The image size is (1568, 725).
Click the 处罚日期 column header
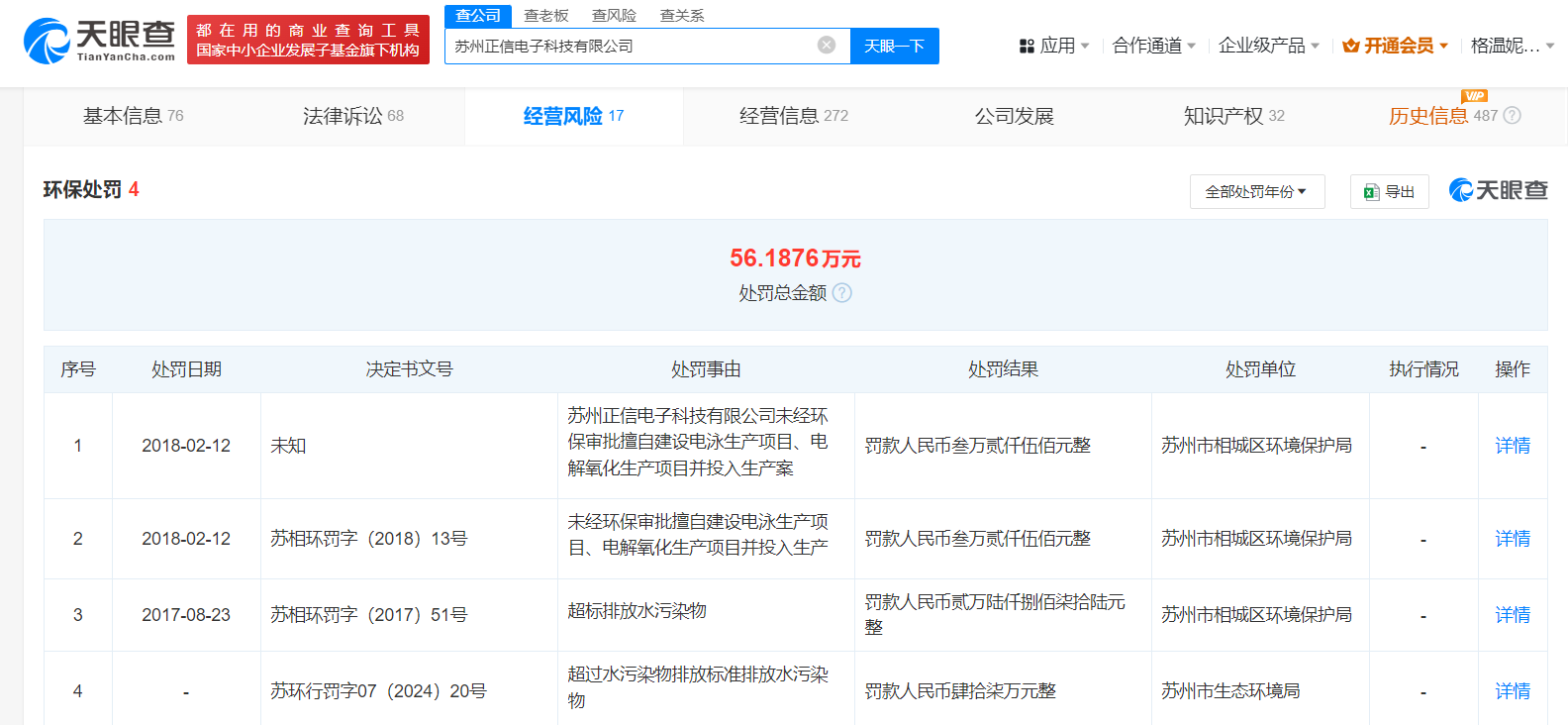[186, 369]
